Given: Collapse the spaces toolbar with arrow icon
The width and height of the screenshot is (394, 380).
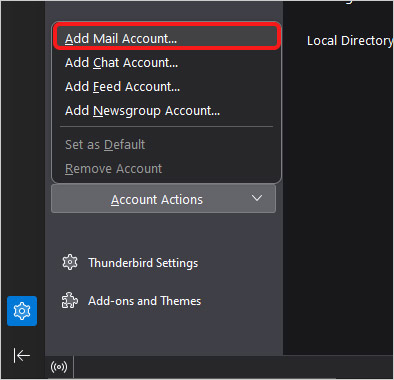Looking at the screenshot, I should [x=22, y=355].
